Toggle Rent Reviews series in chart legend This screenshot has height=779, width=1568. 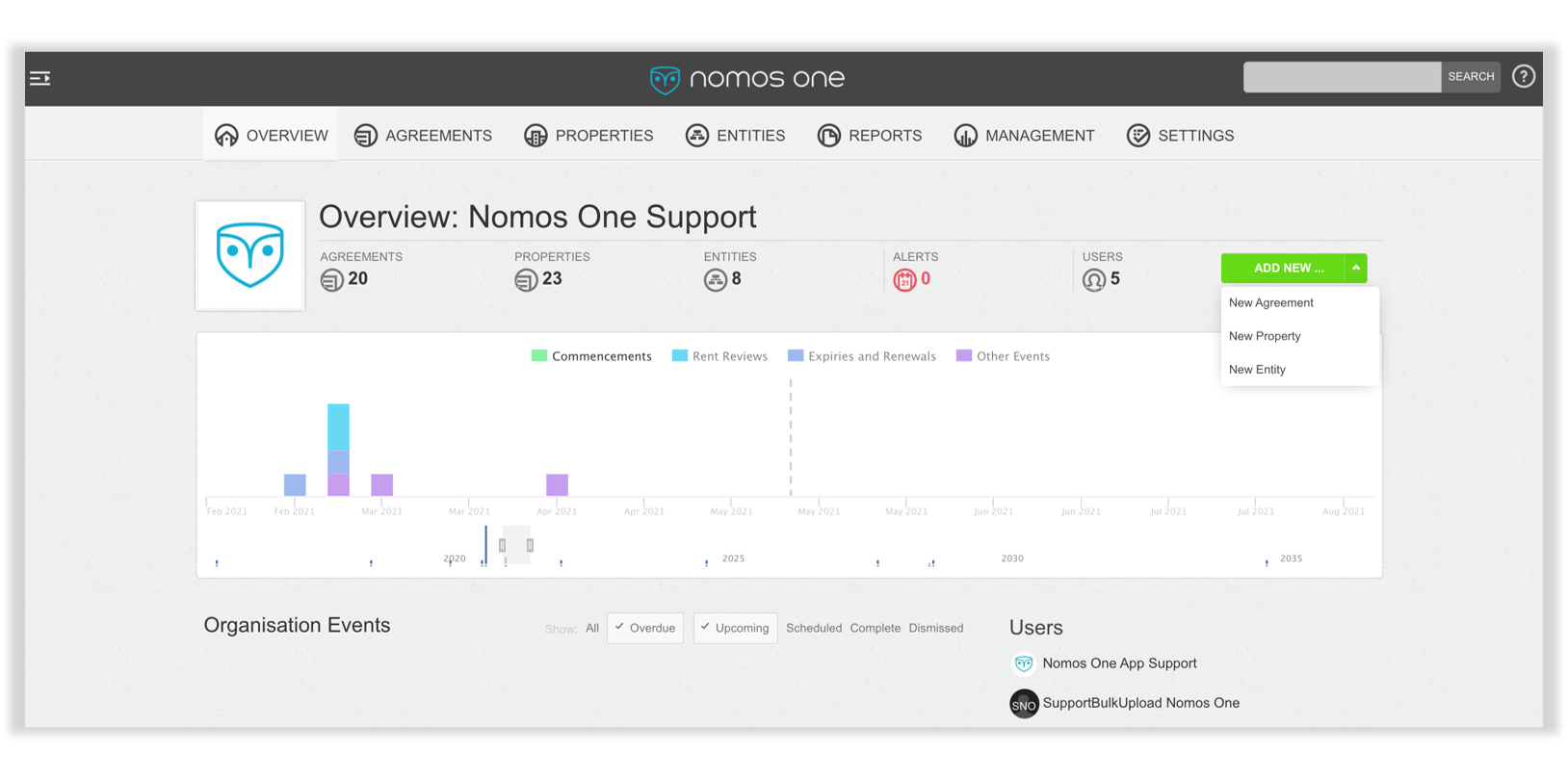719,356
